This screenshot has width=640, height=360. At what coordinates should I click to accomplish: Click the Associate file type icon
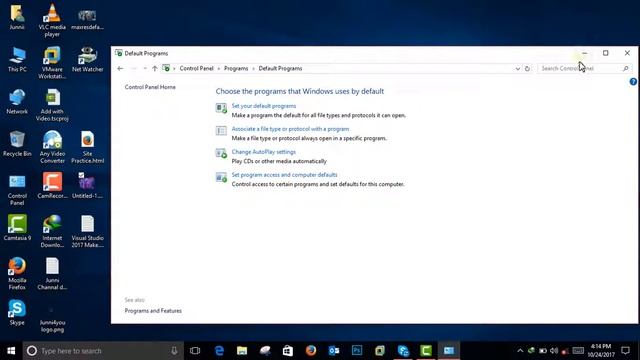pos(221,131)
